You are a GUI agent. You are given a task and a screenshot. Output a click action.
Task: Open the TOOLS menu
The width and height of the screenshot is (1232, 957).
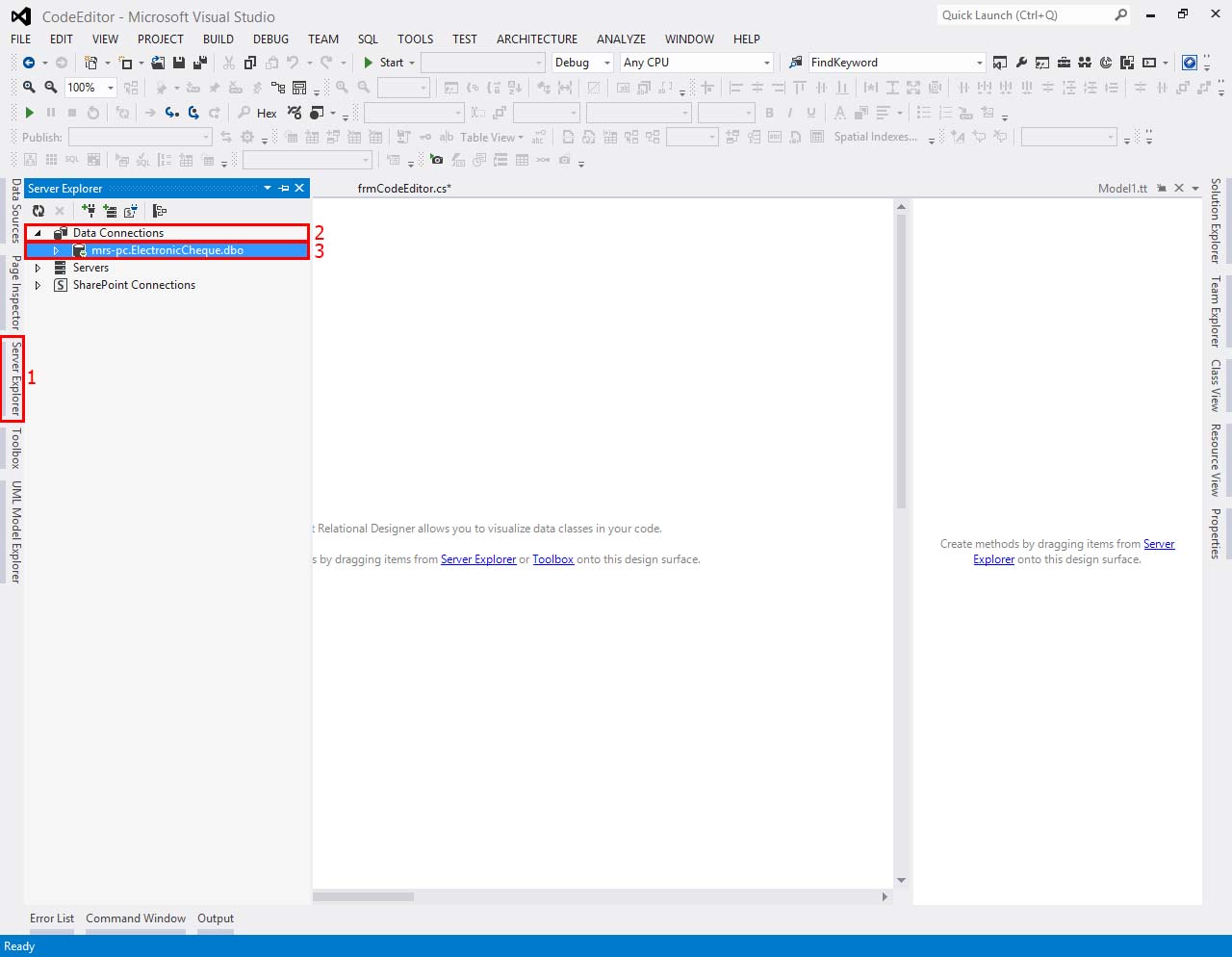coord(416,39)
